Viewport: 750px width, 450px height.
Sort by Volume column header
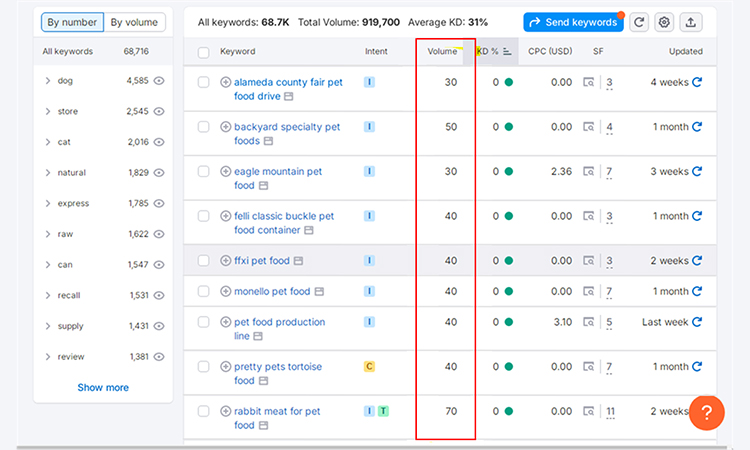click(x=442, y=52)
